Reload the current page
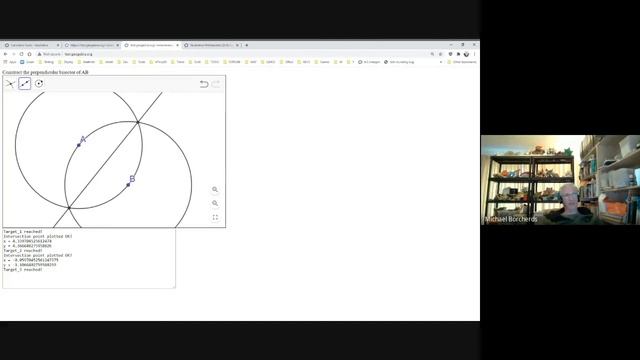Image resolution: width=640 pixels, height=360 pixels. [x=22, y=54]
